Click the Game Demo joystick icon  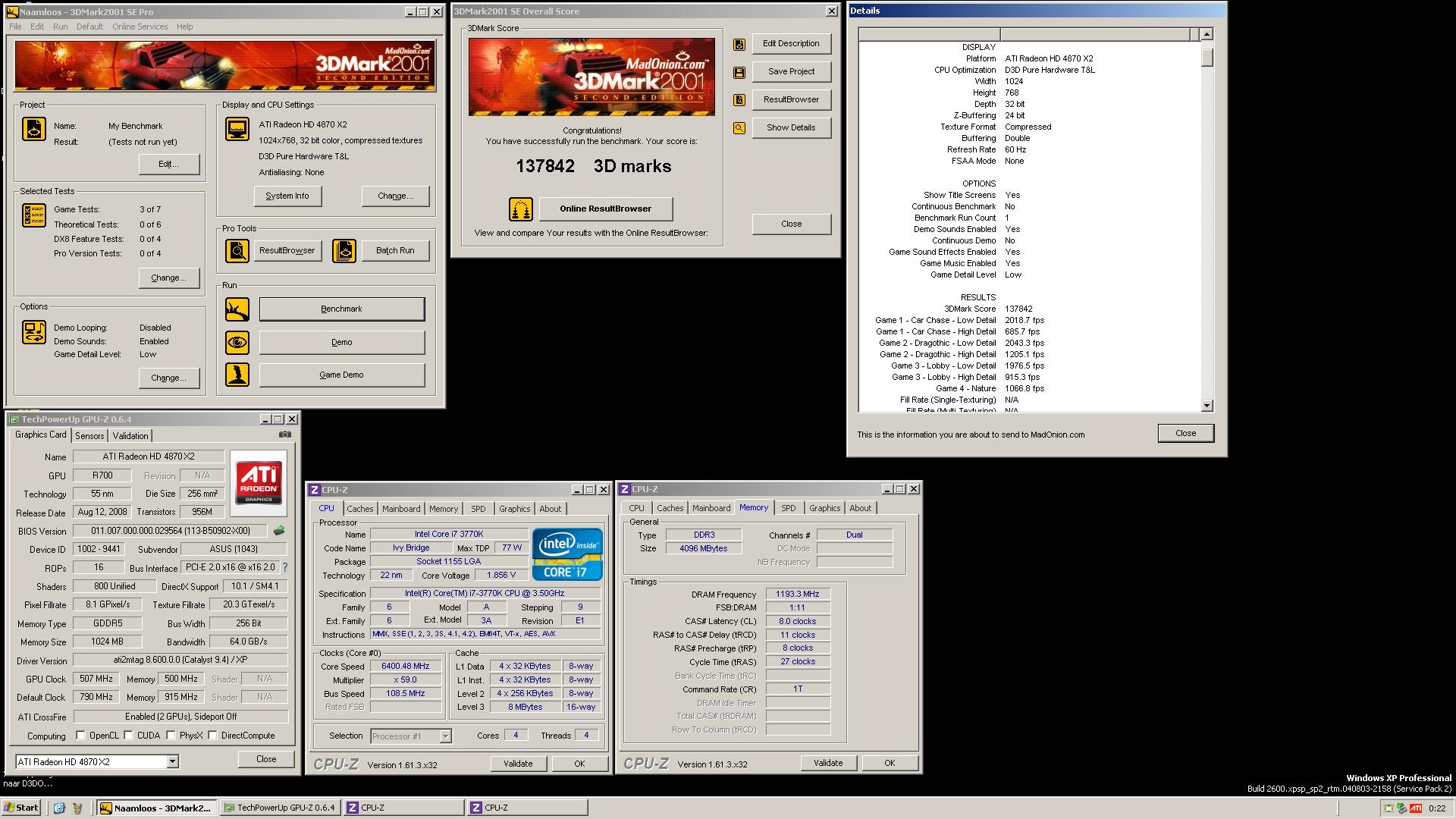(237, 375)
